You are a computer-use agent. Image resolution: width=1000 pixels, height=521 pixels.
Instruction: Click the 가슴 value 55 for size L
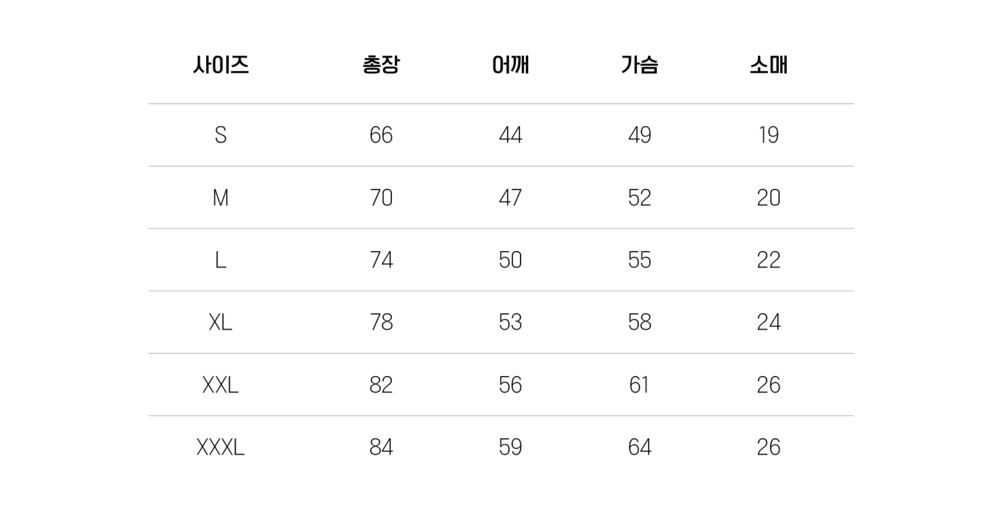click(x=639, y=260)
